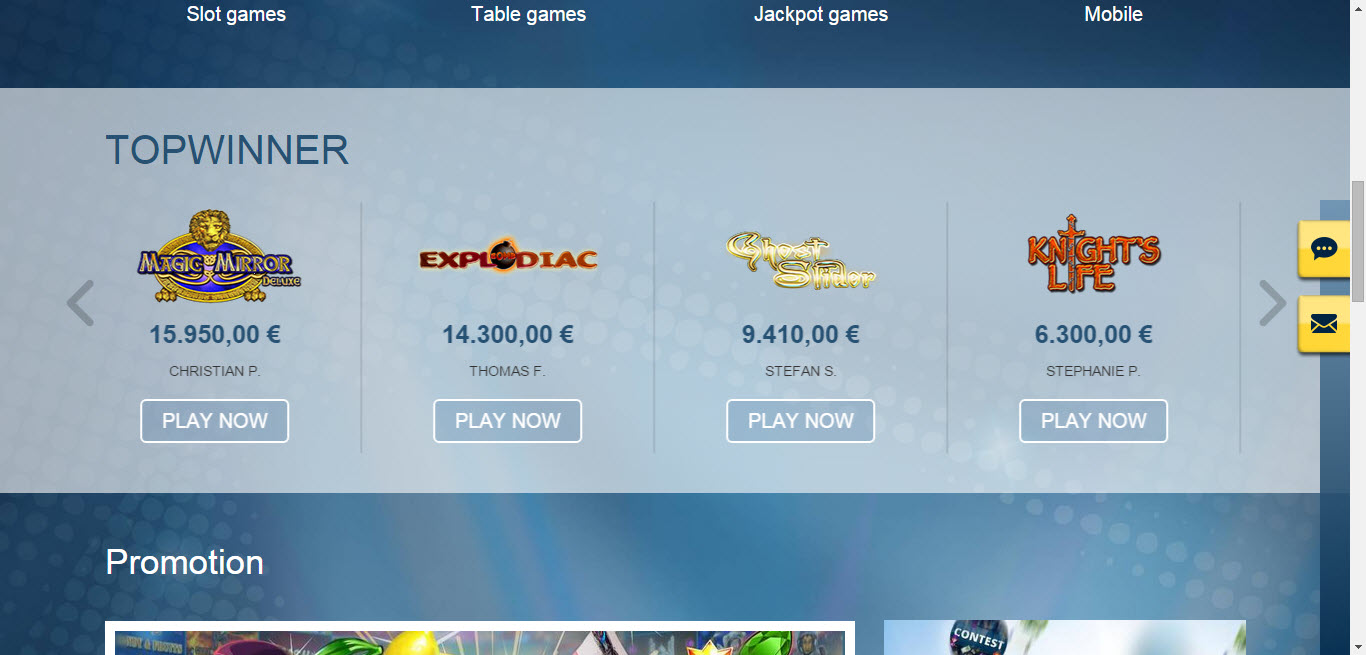Click the page vertical scrollbar thumb

[1357, 241]
